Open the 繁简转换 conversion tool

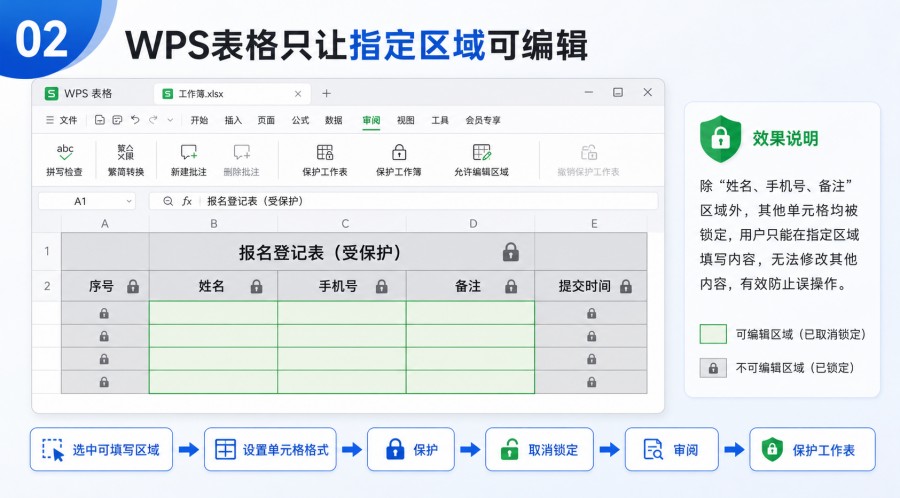coord(126,159)
